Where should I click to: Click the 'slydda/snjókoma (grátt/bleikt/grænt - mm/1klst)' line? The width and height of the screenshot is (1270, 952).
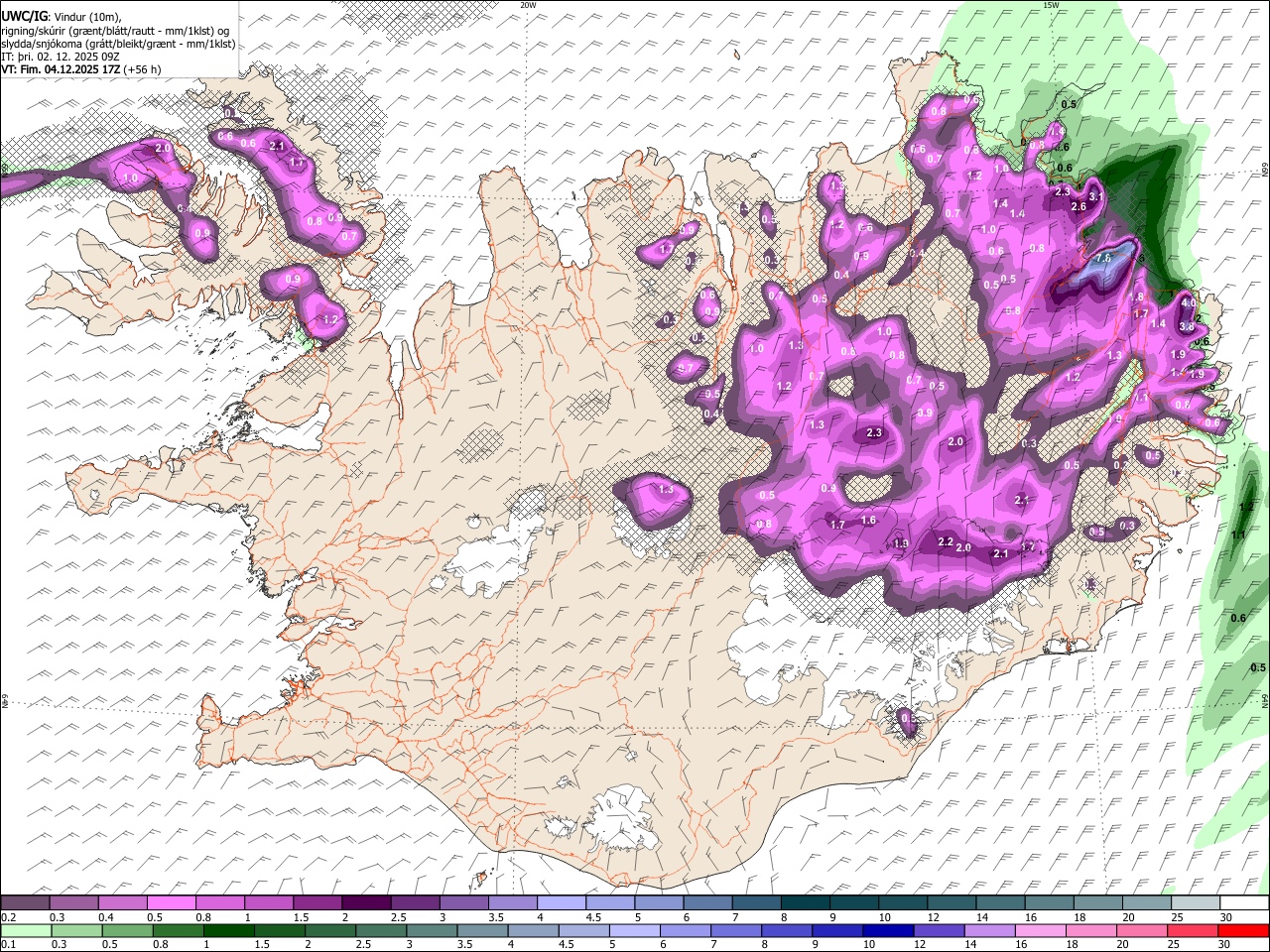click(x=119, y=44)
